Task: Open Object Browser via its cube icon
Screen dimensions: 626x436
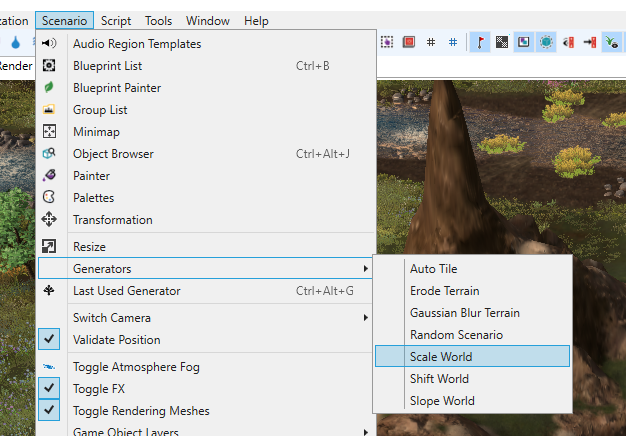Action: (x=49, y=153)
